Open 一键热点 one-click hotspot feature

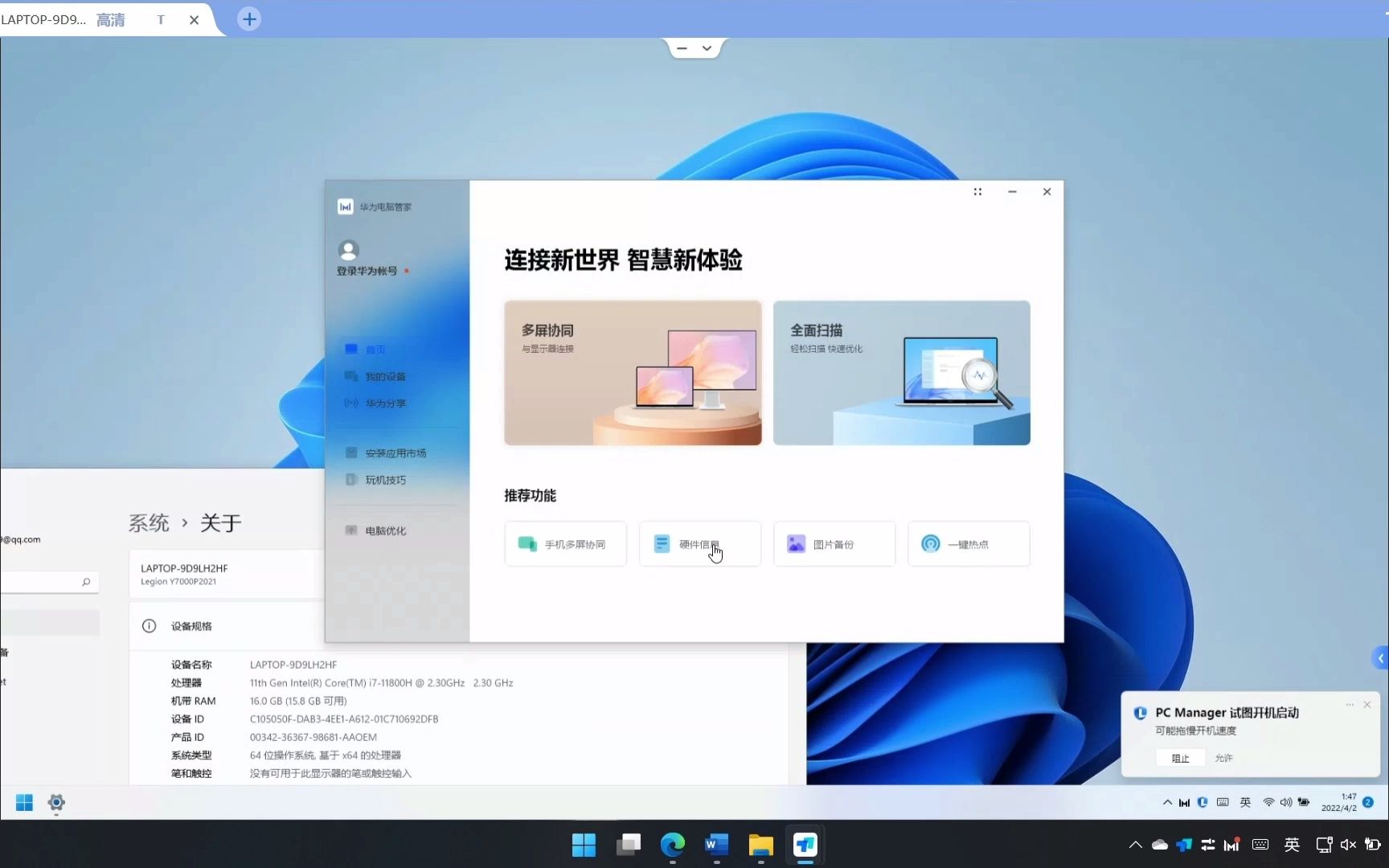pos(968,543)
